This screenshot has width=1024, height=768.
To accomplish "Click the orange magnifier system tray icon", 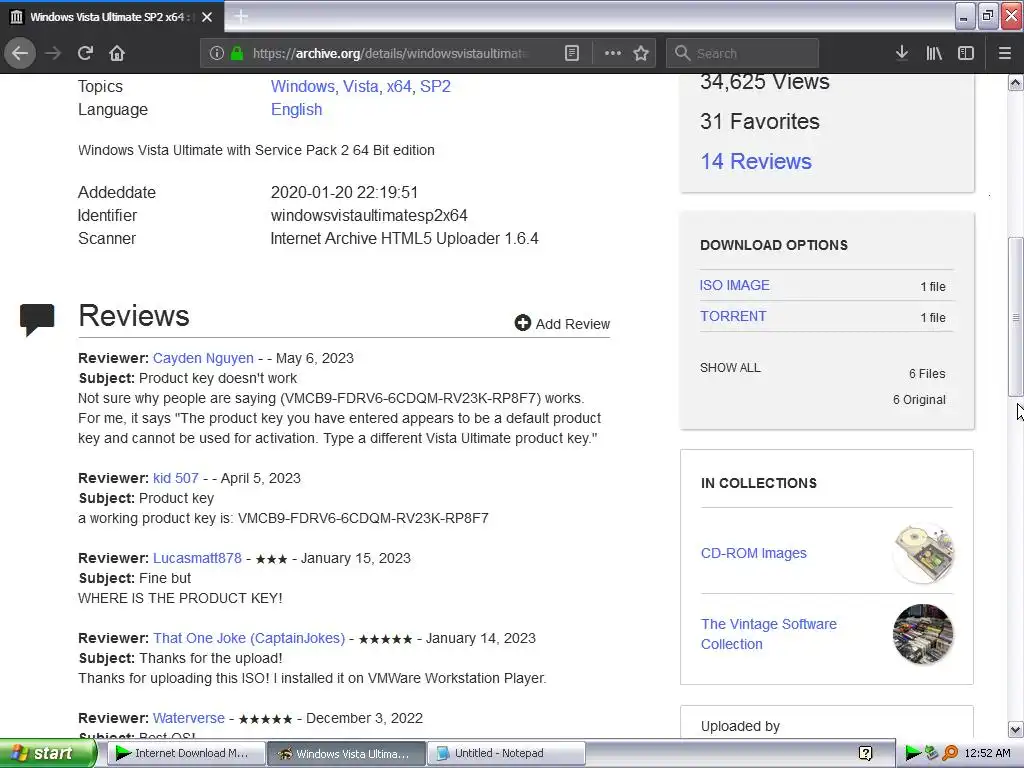I will coord(950,753).
